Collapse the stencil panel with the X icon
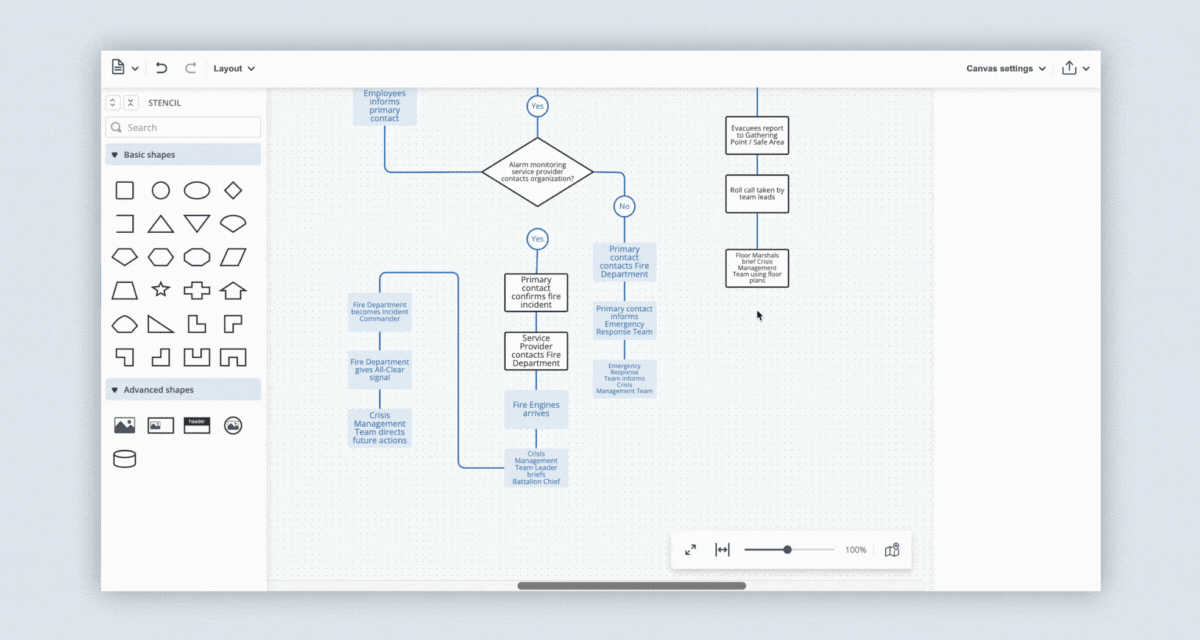 [130, 102]
